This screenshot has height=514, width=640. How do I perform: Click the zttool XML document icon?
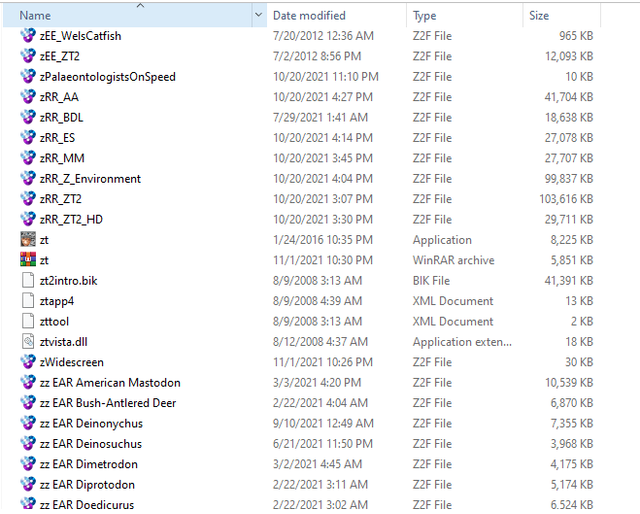[x=28, y=321]
